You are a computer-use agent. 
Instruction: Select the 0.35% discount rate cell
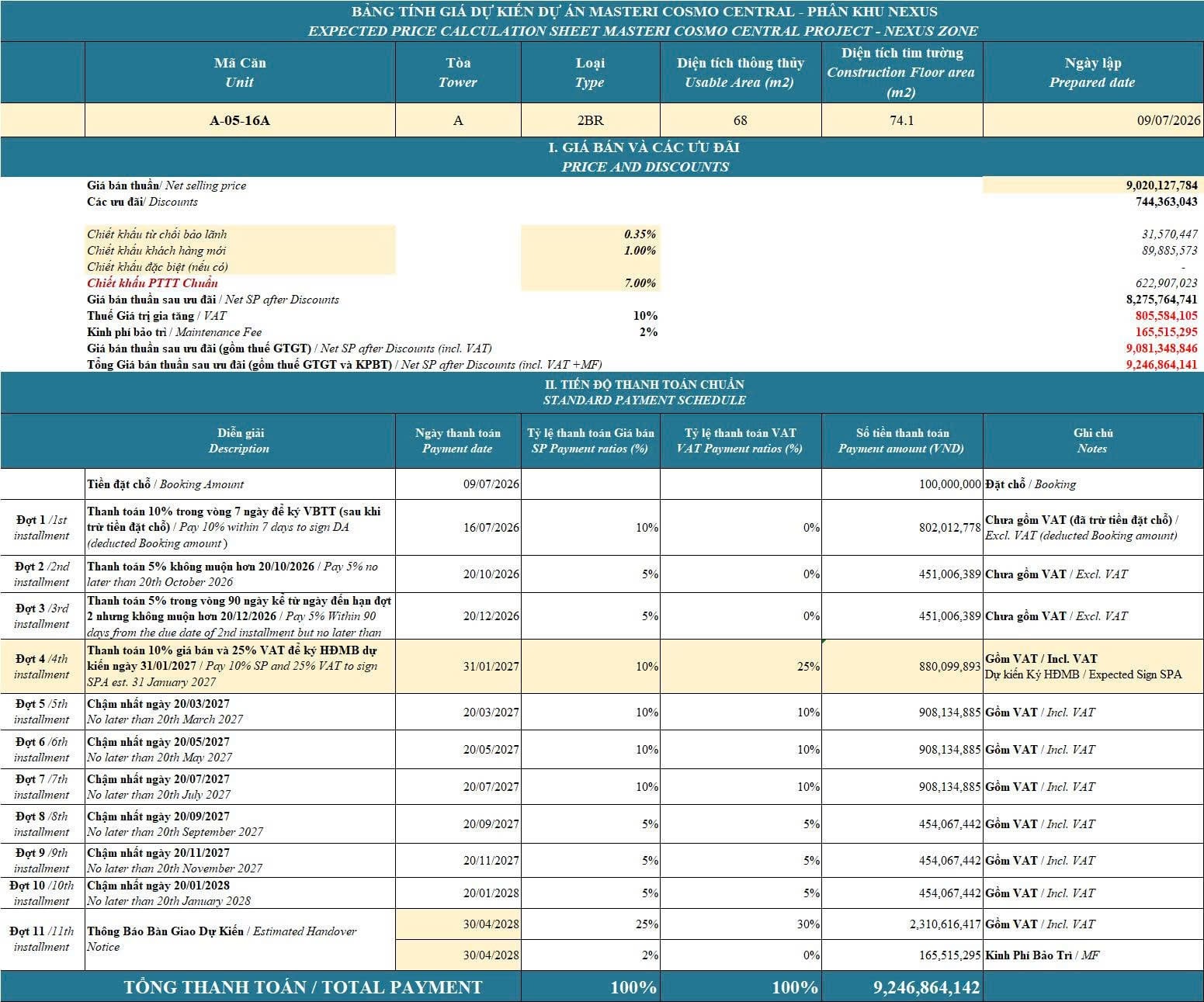pos(640,234)
